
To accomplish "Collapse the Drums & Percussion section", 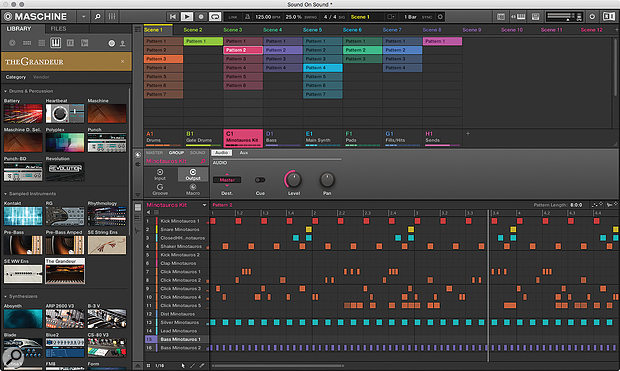I will (6, 91).
